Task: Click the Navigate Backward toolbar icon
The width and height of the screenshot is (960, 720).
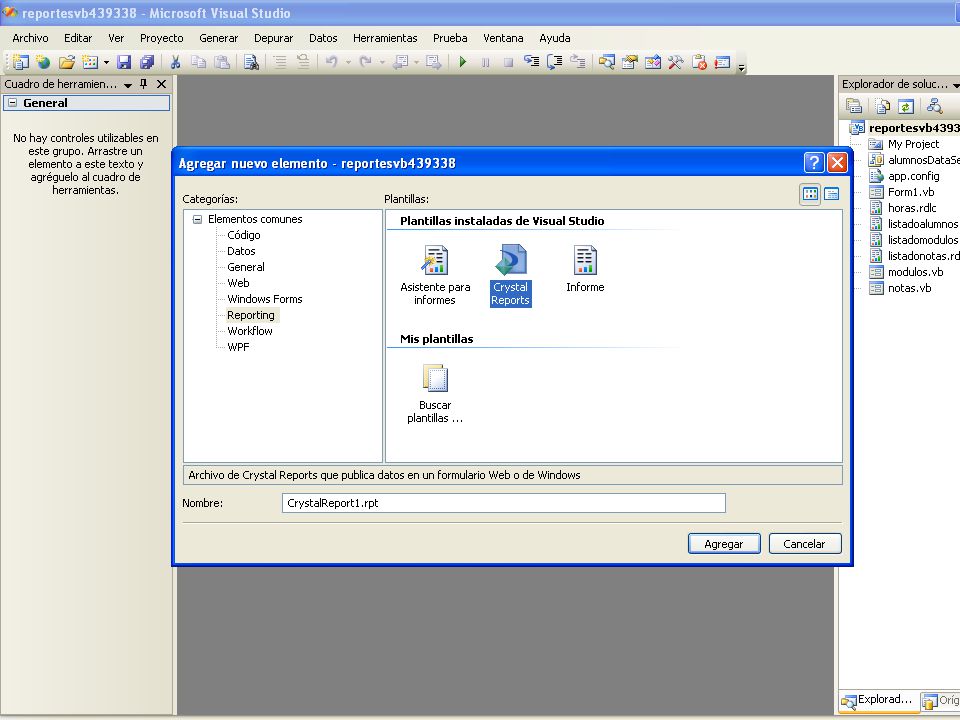Action: click(400, 62)
